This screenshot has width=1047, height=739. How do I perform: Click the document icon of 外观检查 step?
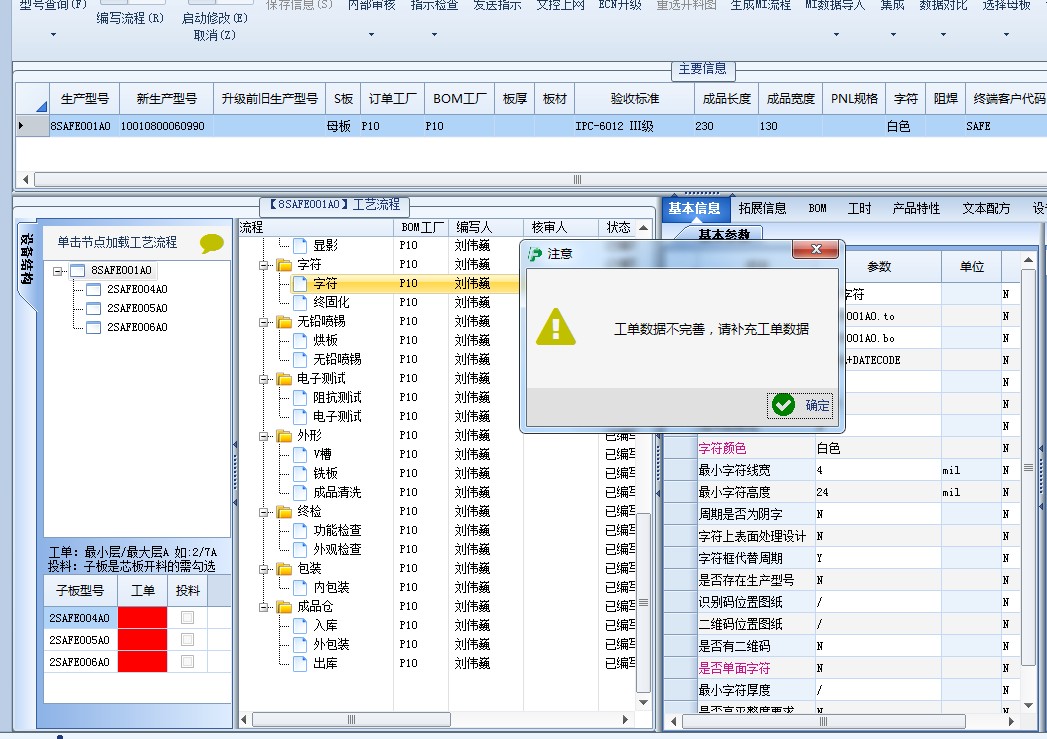tap(300, 549)
